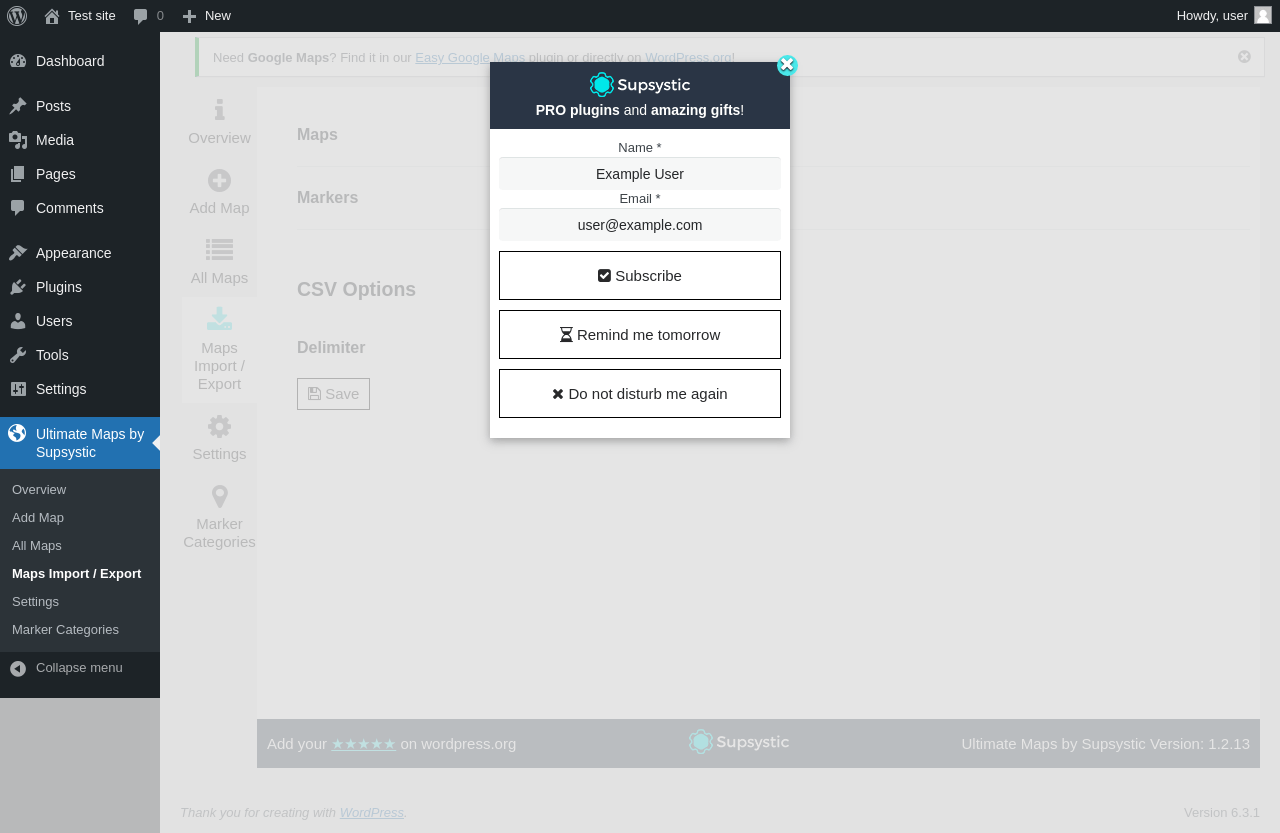Open Overview submenu link

pos(39,490)
